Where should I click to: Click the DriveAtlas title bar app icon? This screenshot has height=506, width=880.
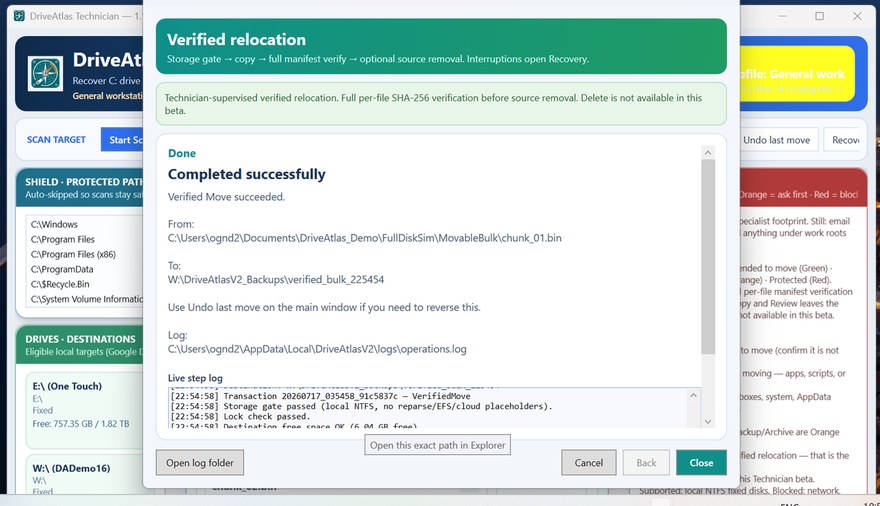coord(19,16)
